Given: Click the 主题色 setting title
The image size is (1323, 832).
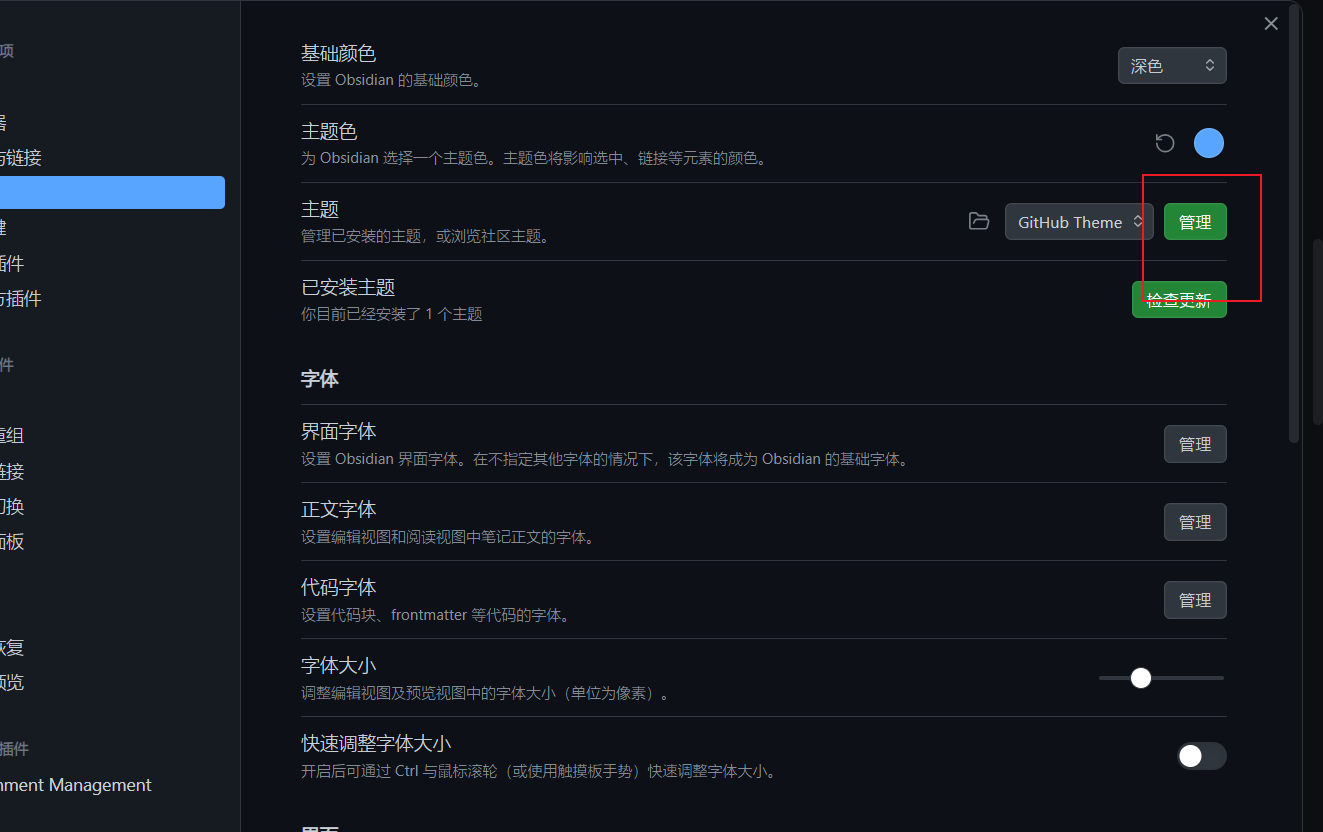Looking at the screenshot, I should click(329, 132).
